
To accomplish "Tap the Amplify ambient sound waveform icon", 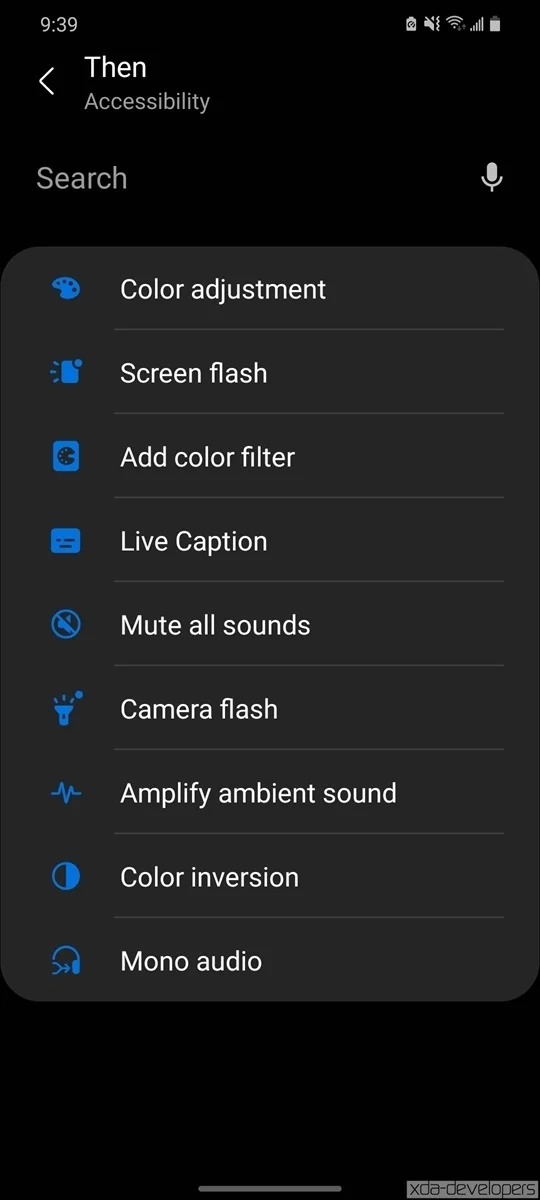I will point(65,793).
